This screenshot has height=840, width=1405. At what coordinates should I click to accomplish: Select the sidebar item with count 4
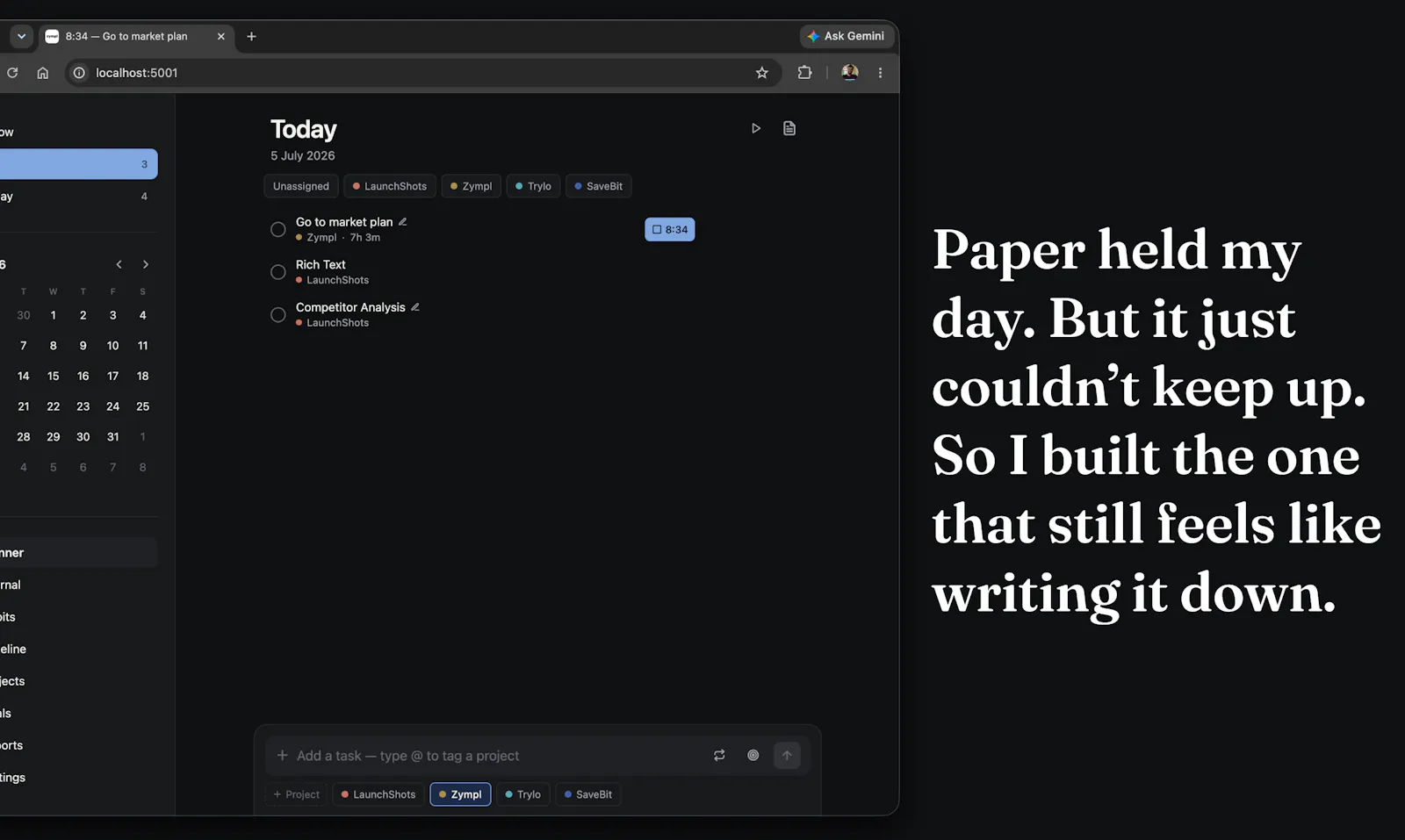coord(77,197)
